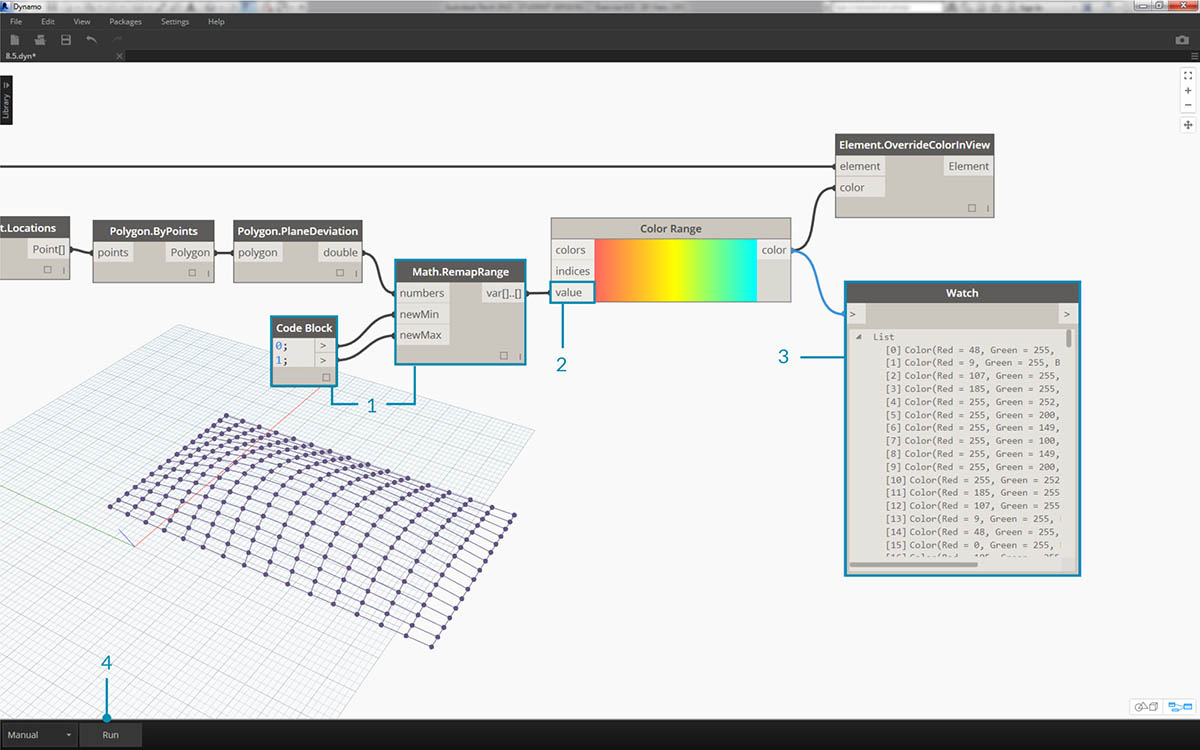This screenshot has width=1200, height=750.
Task: Click the Open file toolbar icon
Action: pos(40,40)
